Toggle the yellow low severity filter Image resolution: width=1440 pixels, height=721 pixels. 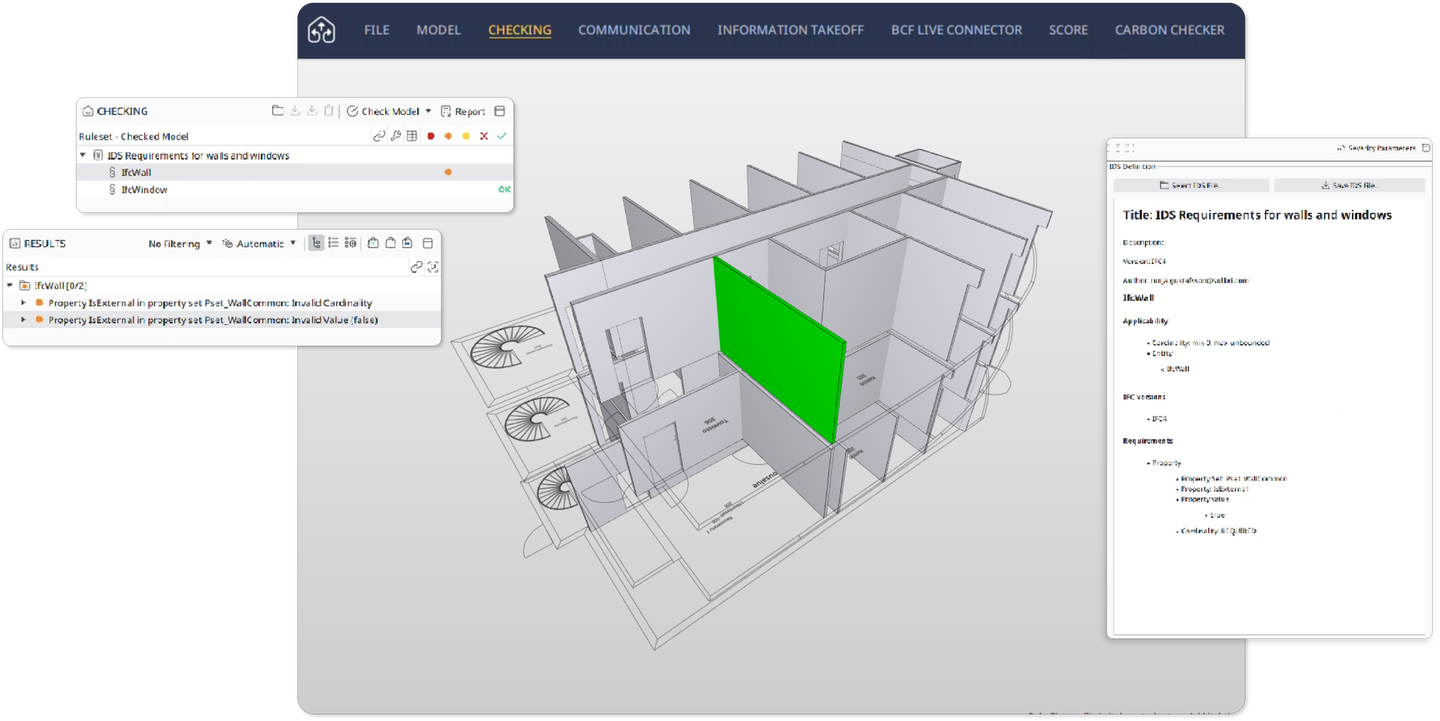(466, 136)
